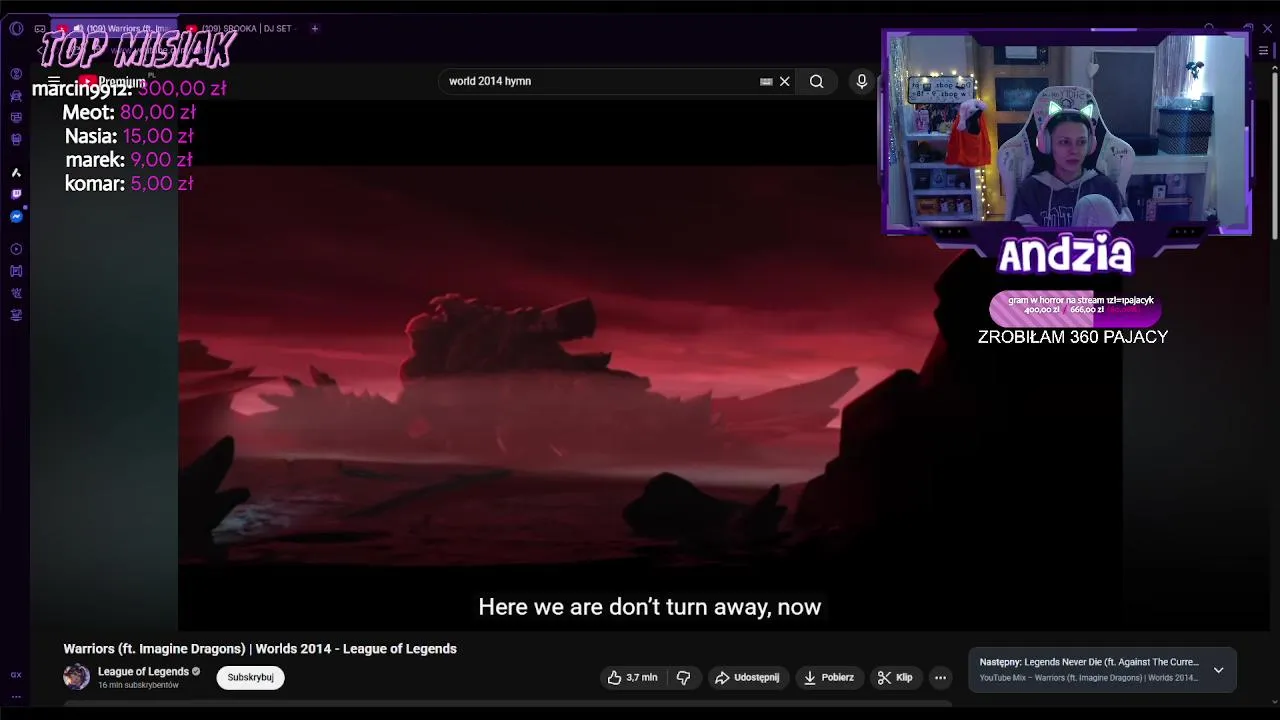Open the three-dots sidebar settings
1280x720 pixels.
tap(16, 697)
